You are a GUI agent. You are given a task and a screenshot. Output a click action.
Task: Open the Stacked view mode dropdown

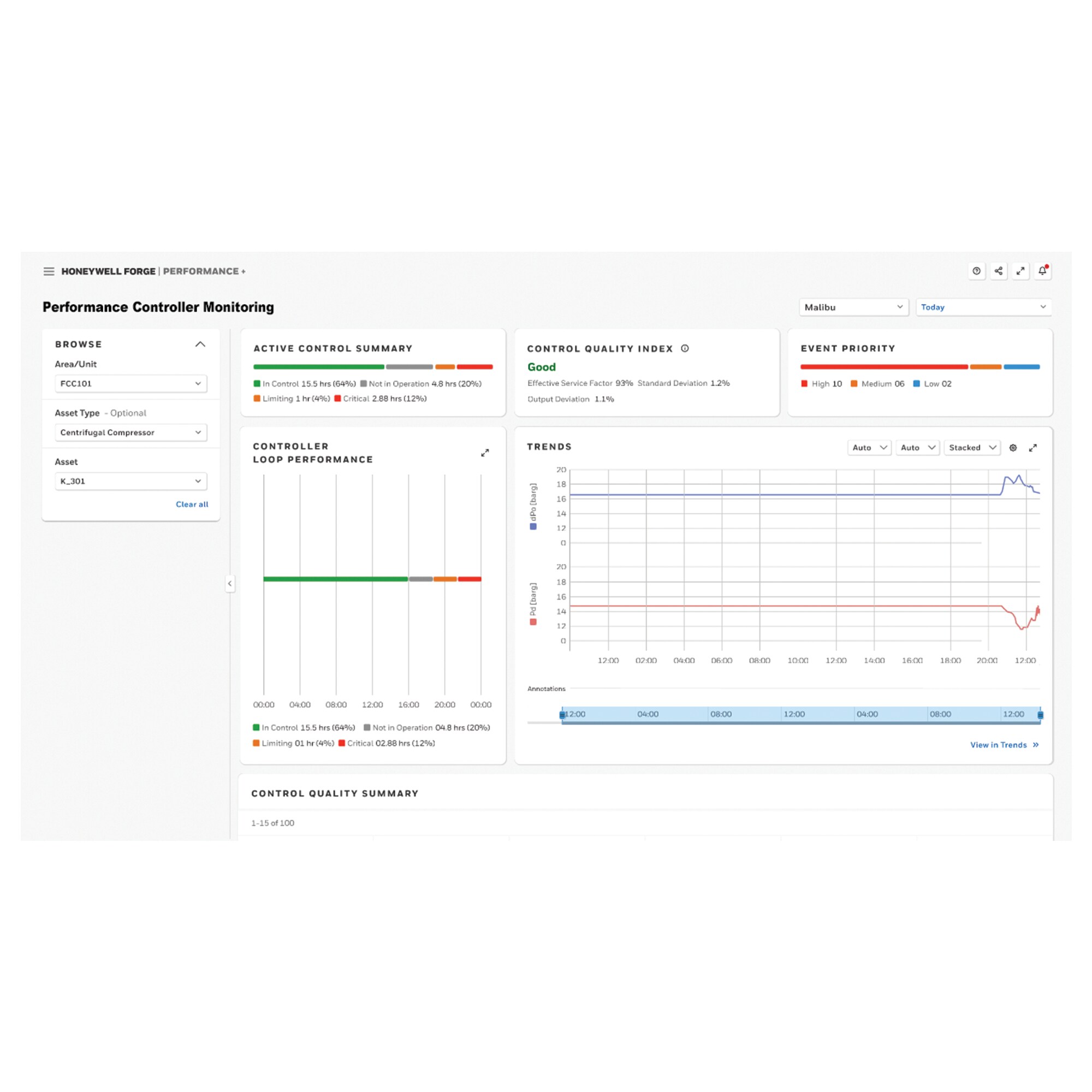[972, 448]
